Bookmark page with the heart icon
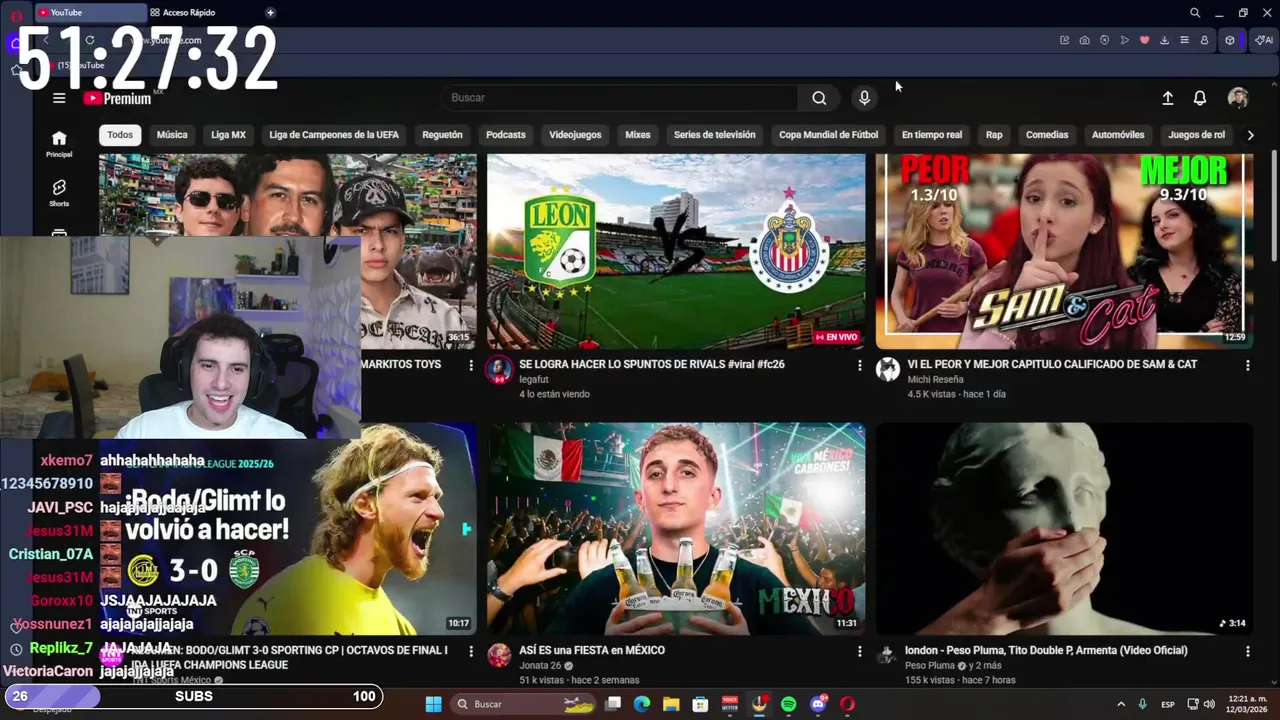 [x=1144, y=40]
